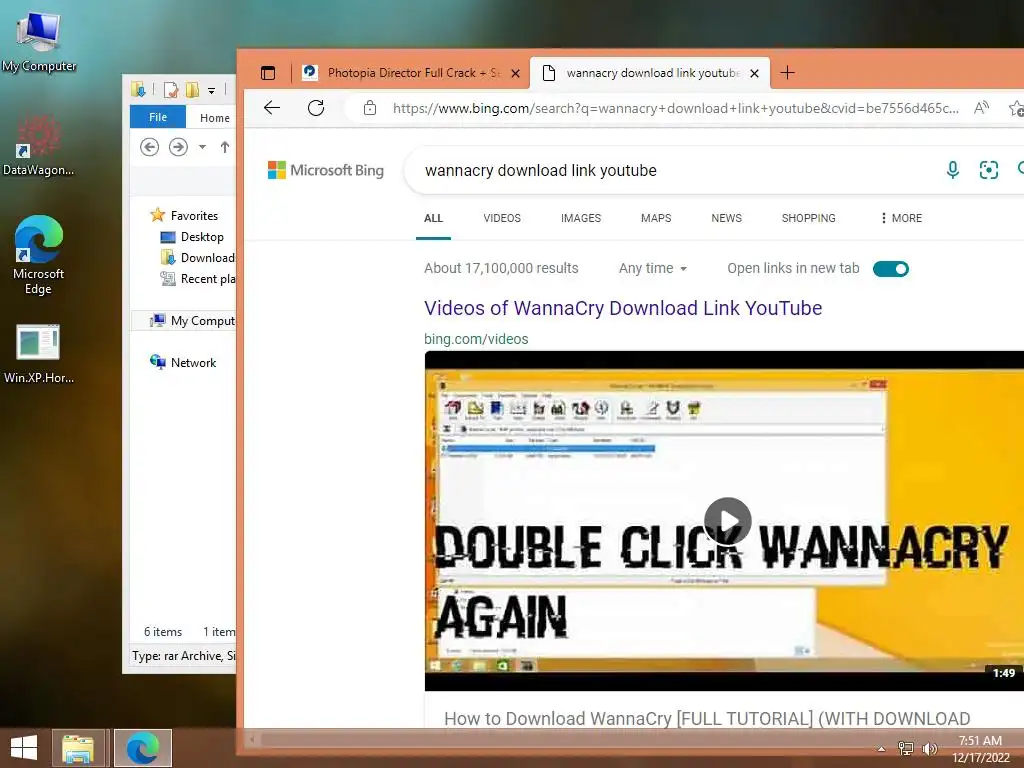The image size is (1024, 768).
Task: Play the WannaCry video thumbnail
Action: [728, 520]
